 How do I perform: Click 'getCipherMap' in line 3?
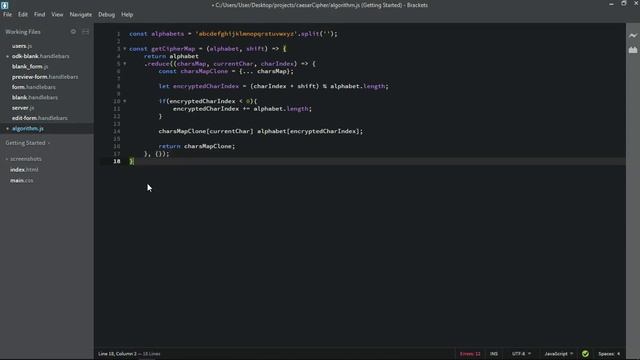(x=173, y=49)
